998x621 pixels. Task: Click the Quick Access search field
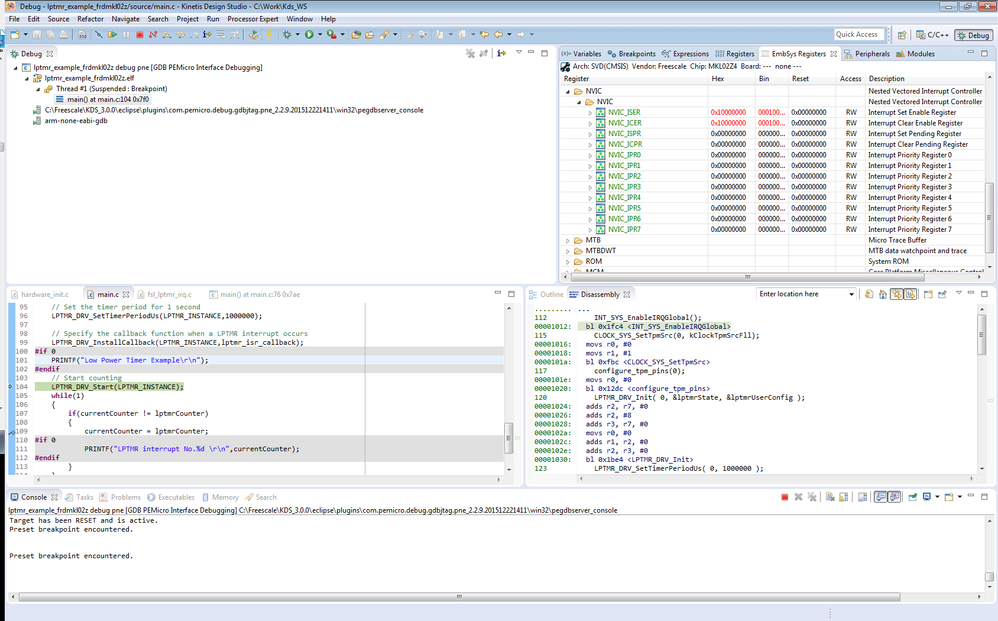pos(858,35)
